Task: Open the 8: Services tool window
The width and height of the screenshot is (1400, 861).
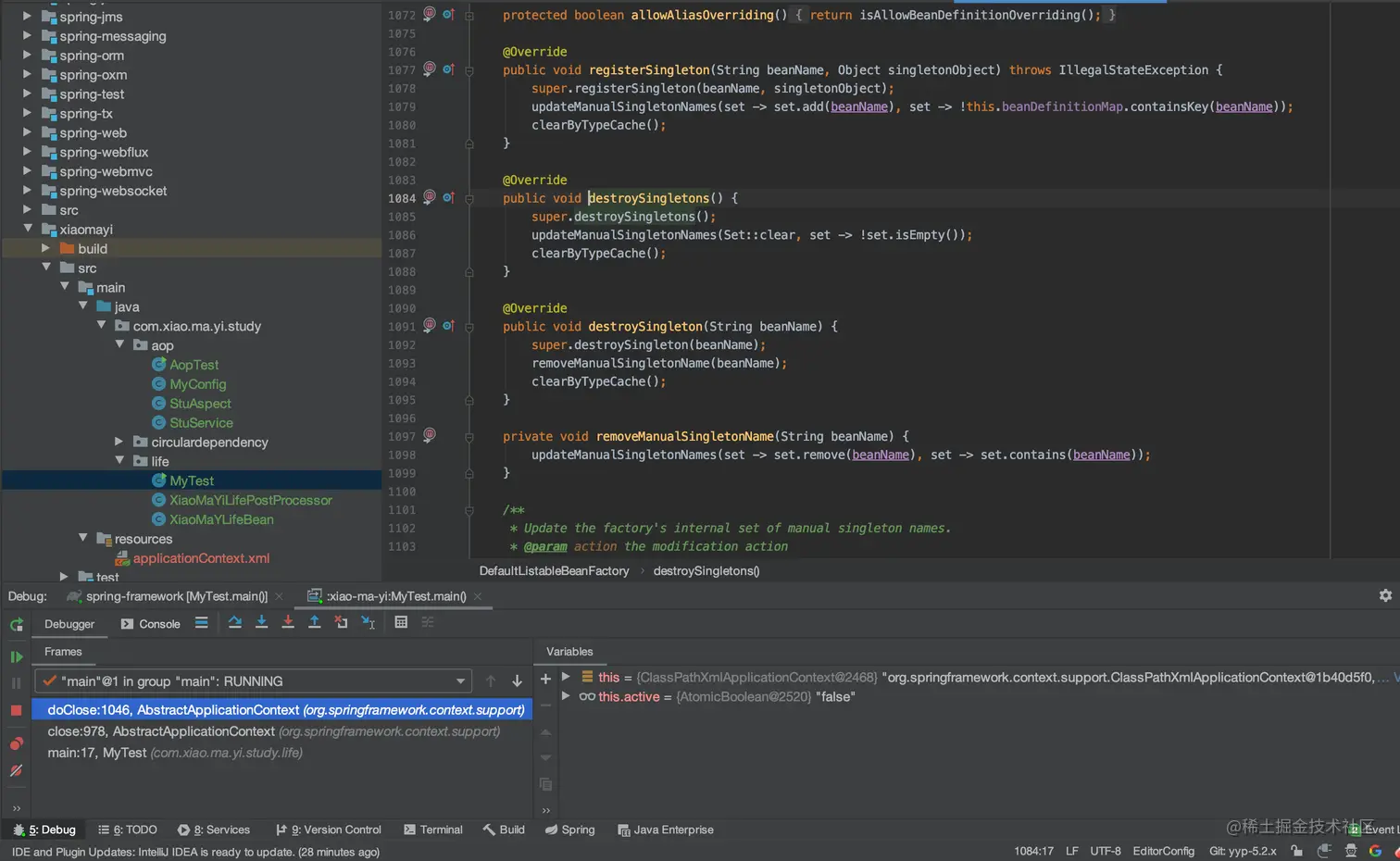Action: click(214, 830)
